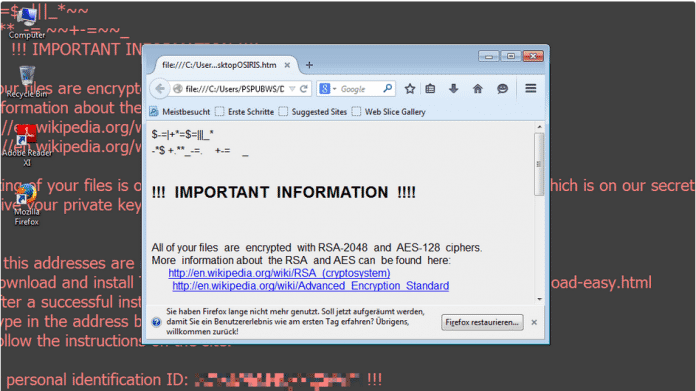Click the page scrollbar down arrow
Screen dimensions: 696x391
click(x=539, y=299)
